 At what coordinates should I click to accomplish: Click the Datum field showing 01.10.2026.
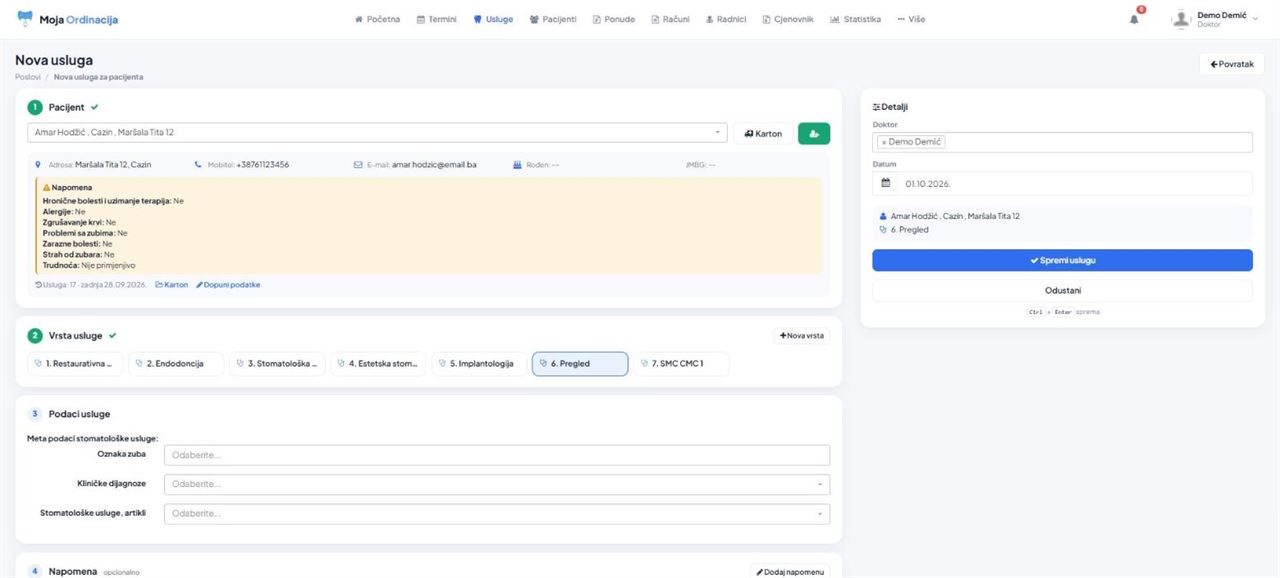click(1074, 184)
